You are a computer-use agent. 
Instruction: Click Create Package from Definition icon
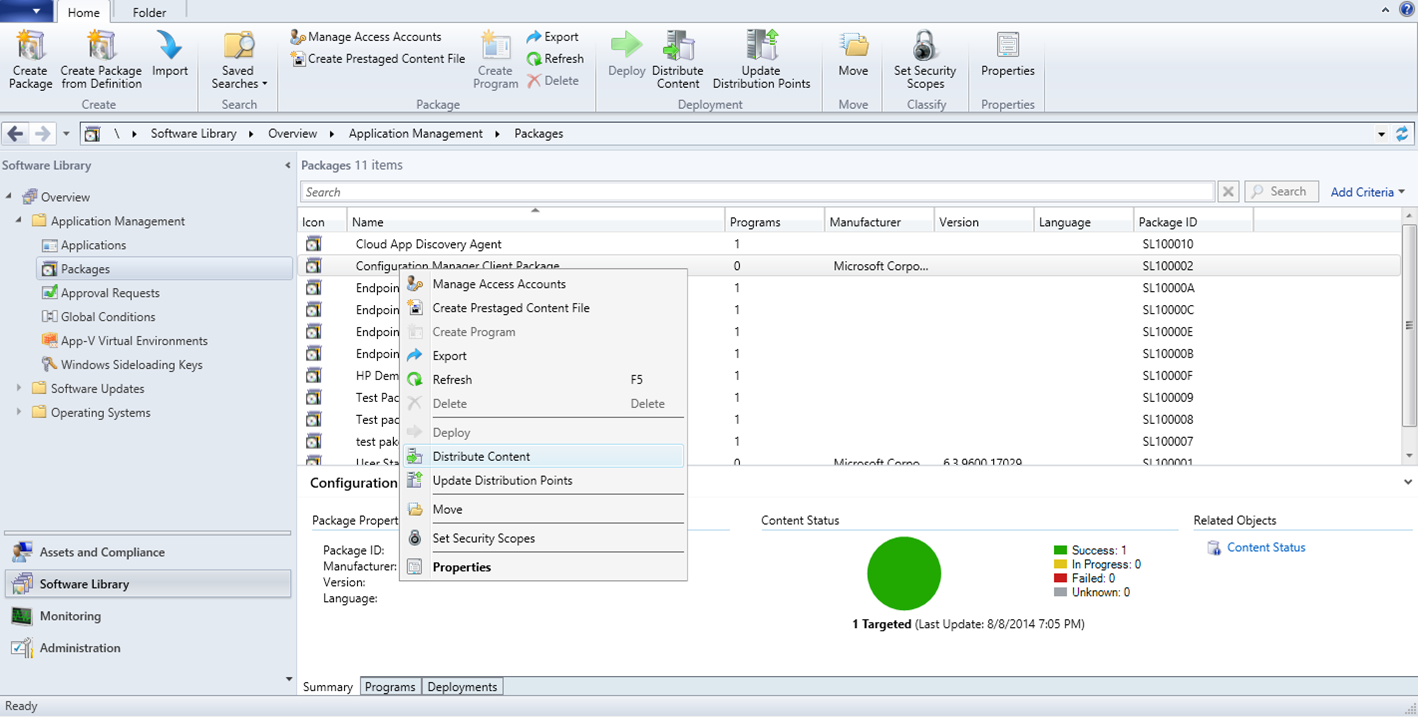tap(101, 48)
